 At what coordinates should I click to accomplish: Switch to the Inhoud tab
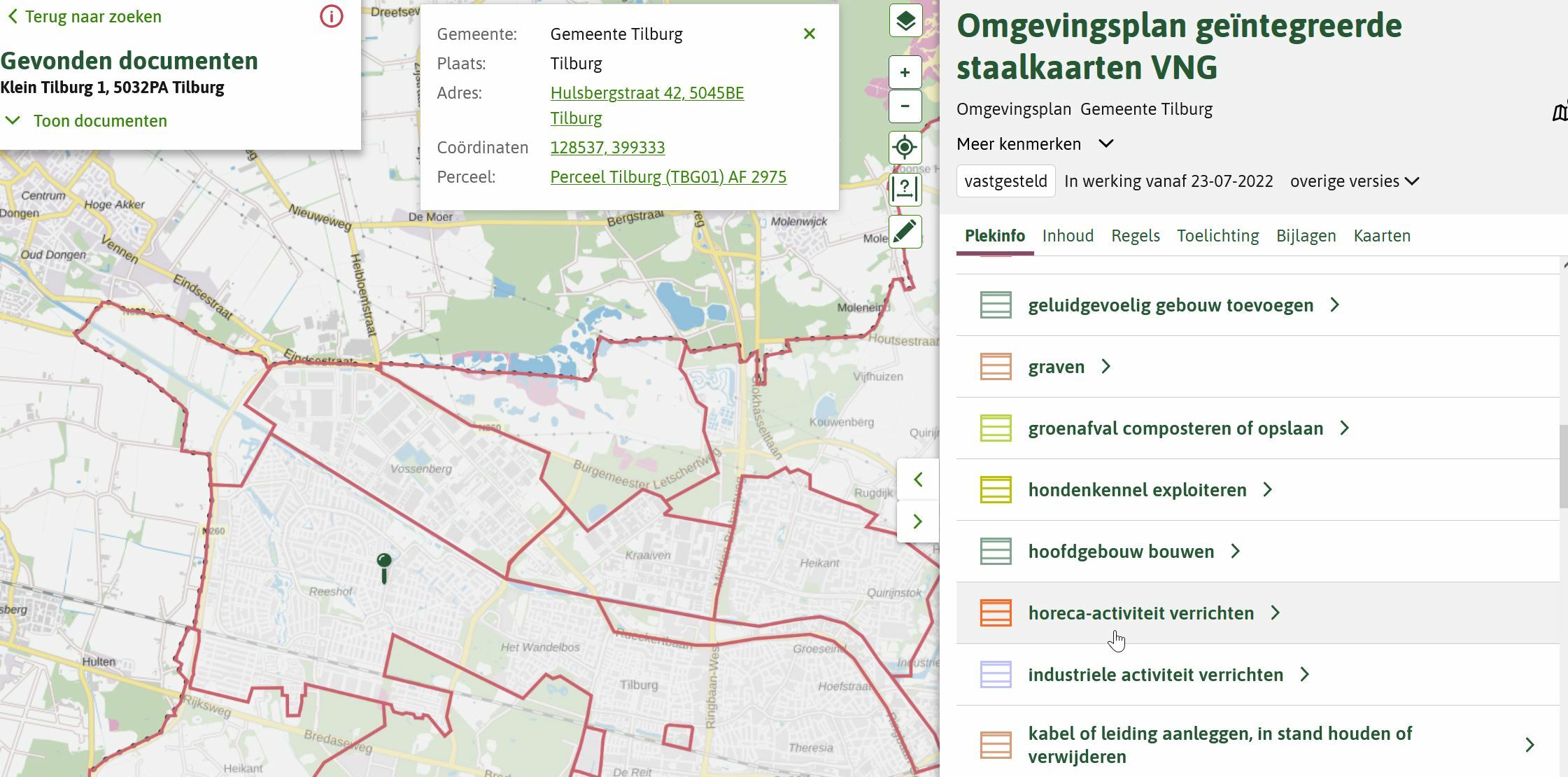1068,236
